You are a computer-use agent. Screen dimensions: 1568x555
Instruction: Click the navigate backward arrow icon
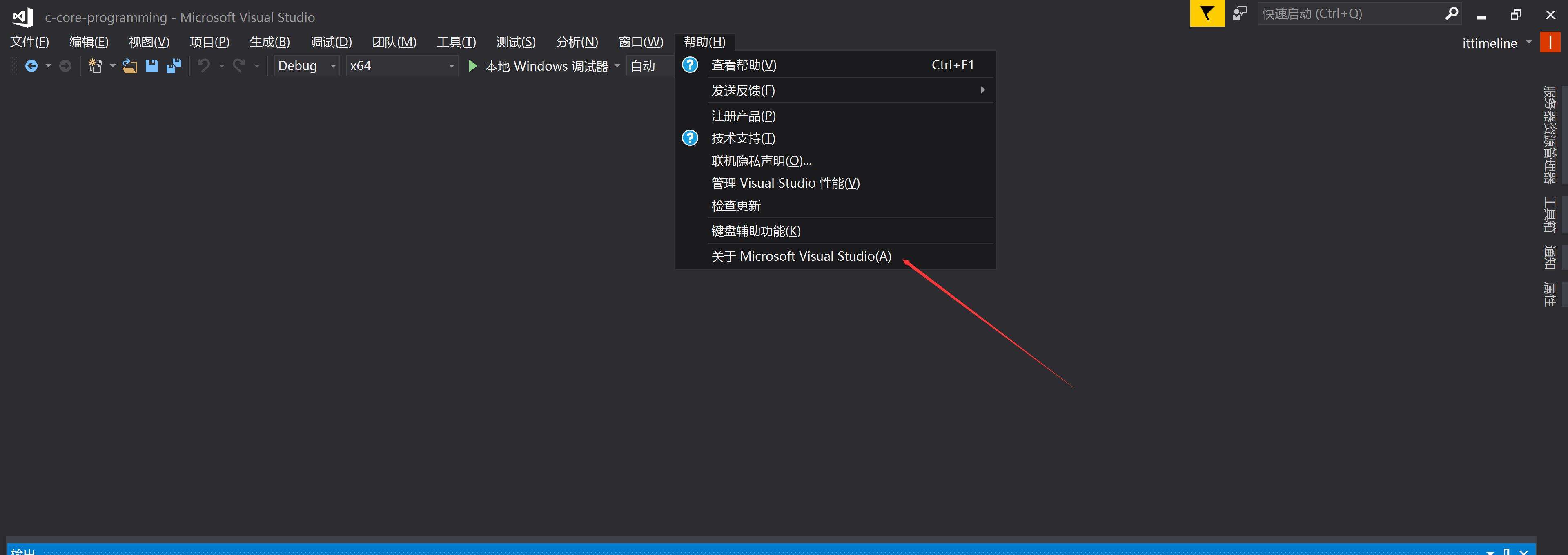pyautogui.click(x=31, y=66)
